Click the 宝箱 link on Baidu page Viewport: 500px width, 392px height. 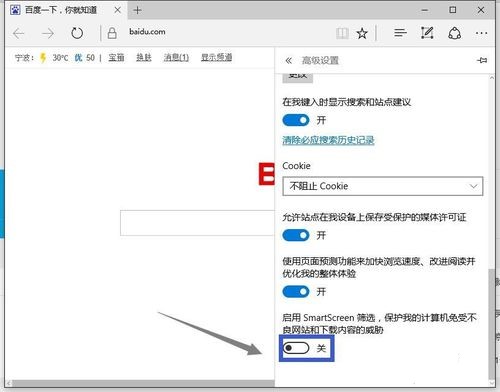click(116, 58)
